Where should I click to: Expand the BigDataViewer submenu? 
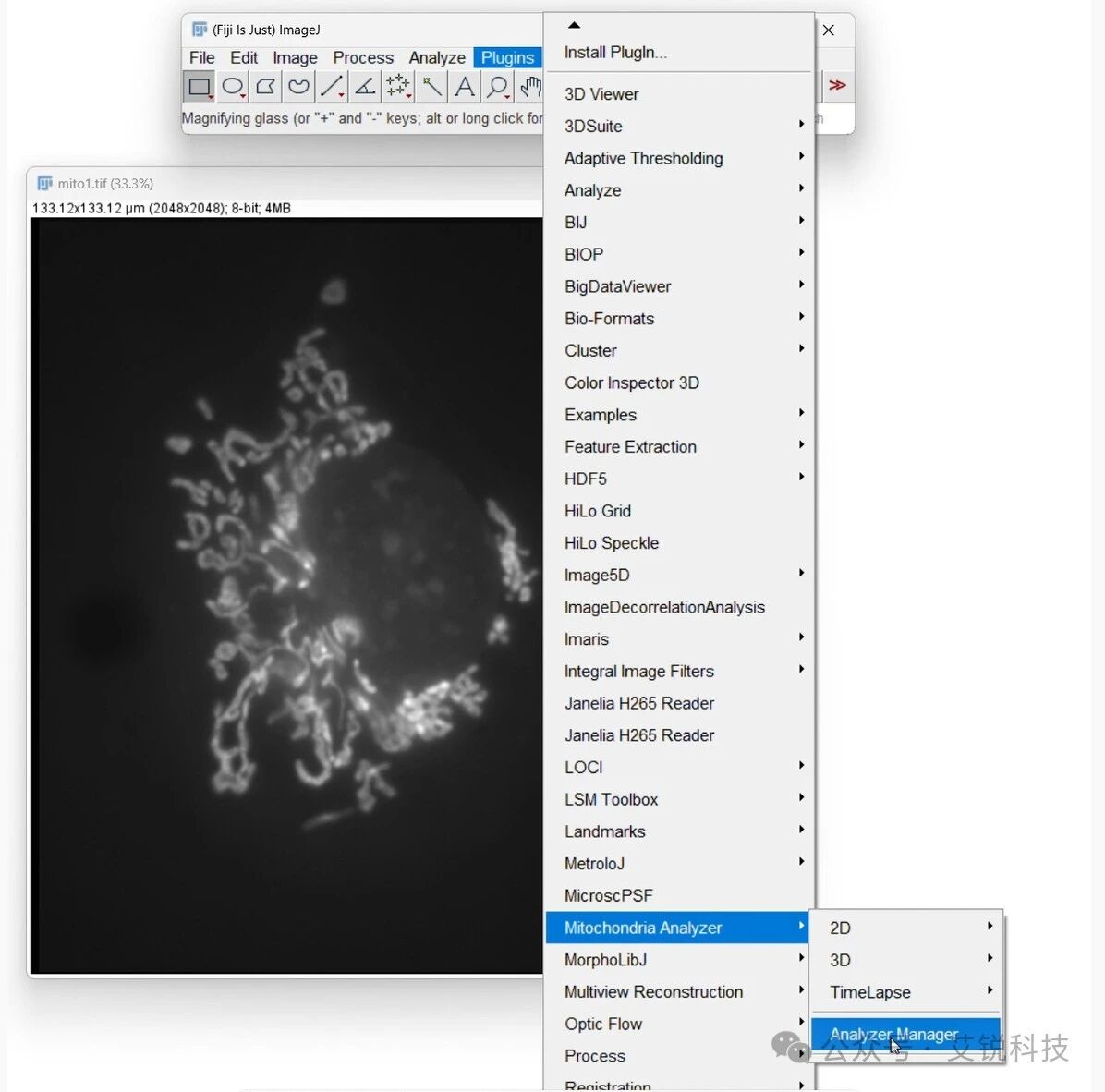pos(679,286)
